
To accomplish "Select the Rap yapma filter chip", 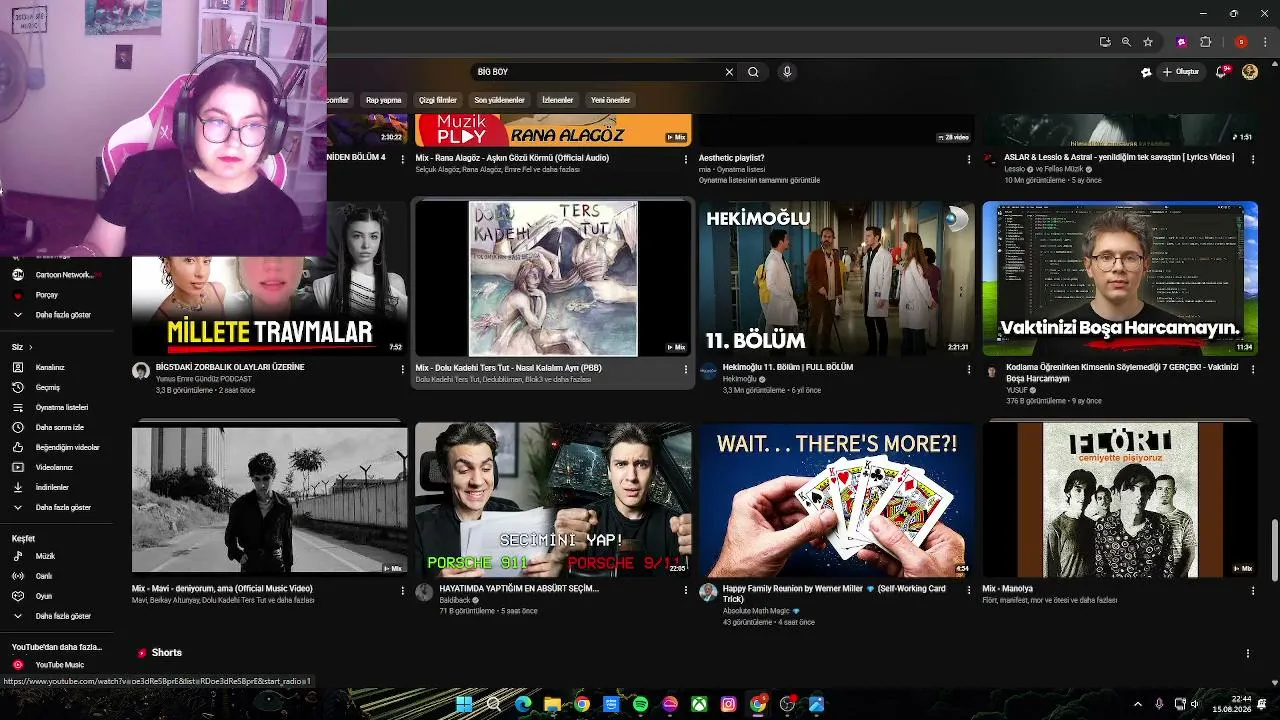I will [383, 100].
